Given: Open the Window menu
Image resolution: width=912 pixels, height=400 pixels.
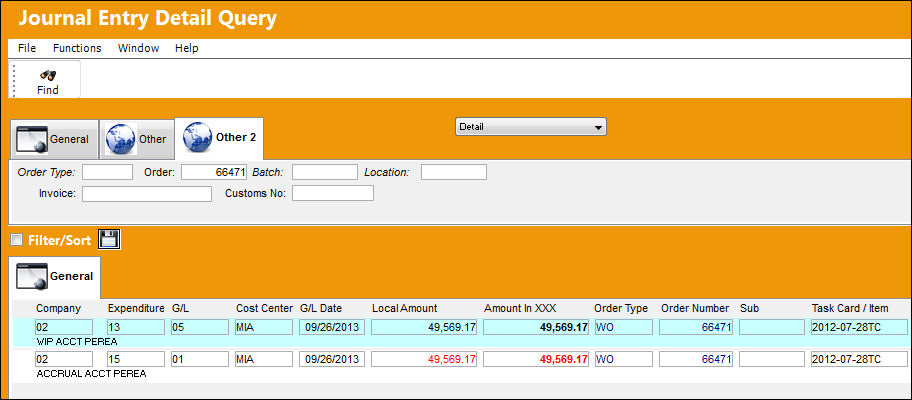Looking at the screenshot, I should 138,48.
